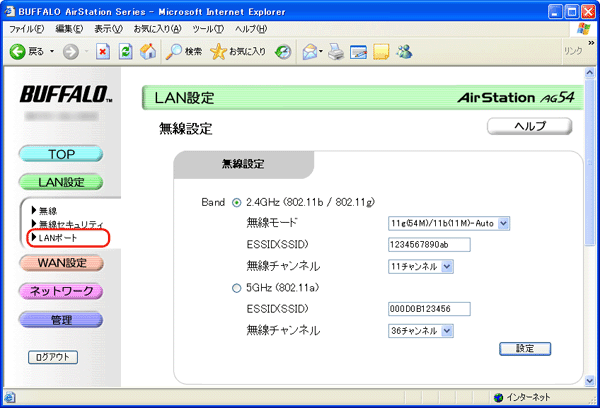The width and height of the screenshot is (600, 408).
Task: Select the 2.4GHz band radio button
Action: [x=237, y=202]
